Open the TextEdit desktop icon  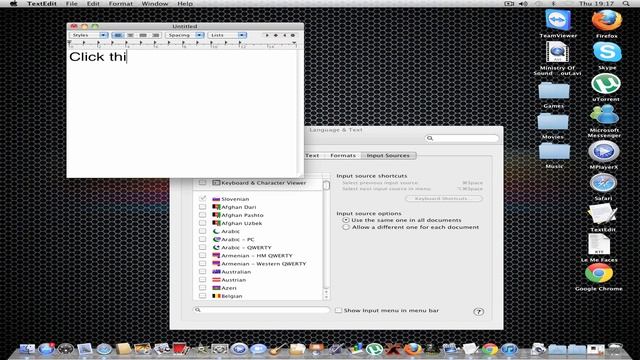pyautogui.click(x=602, y=214)
